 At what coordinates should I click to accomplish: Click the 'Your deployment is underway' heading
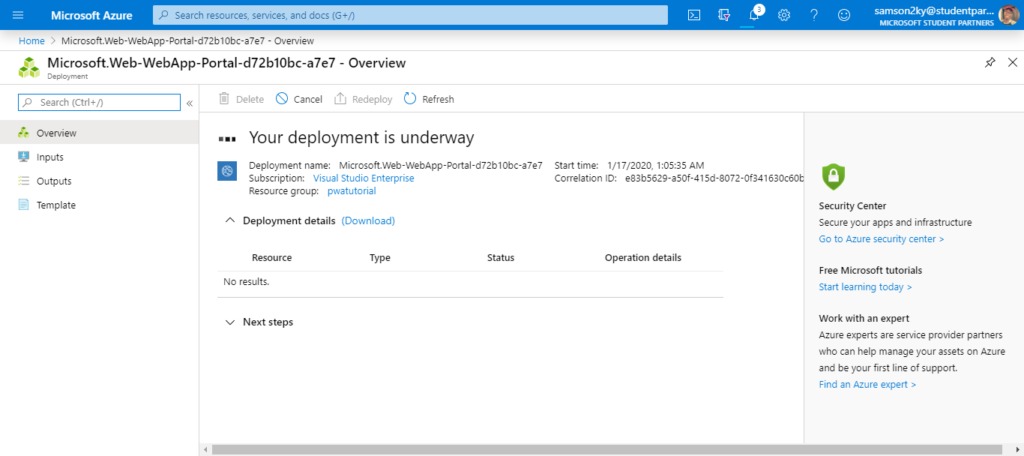tap(362, 138)
